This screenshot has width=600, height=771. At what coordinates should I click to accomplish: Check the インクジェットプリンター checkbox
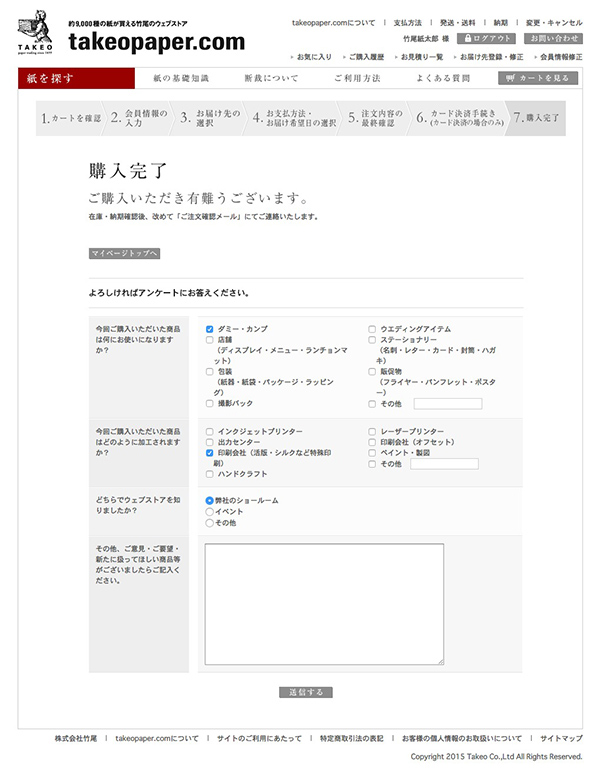coord(209,431)
